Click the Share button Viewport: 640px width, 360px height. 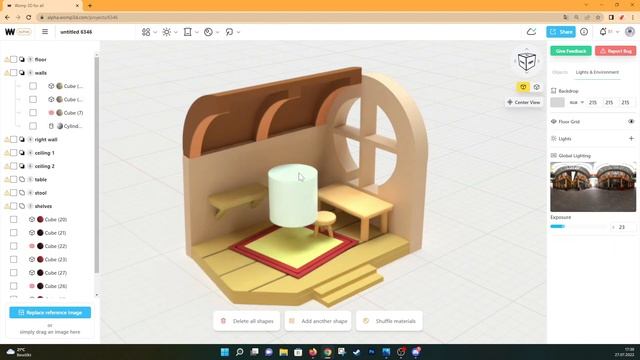pyautogui.click(x=561, y=32)
